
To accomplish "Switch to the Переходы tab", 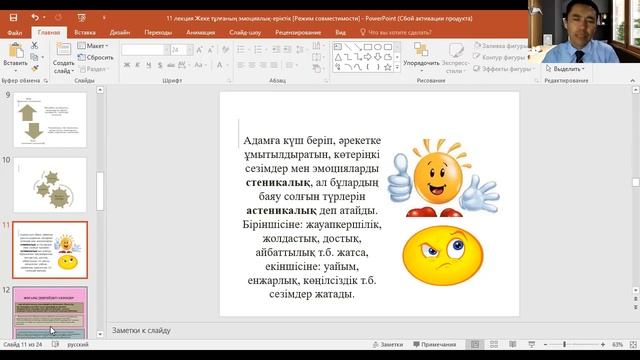I will [x=158, y=32].
